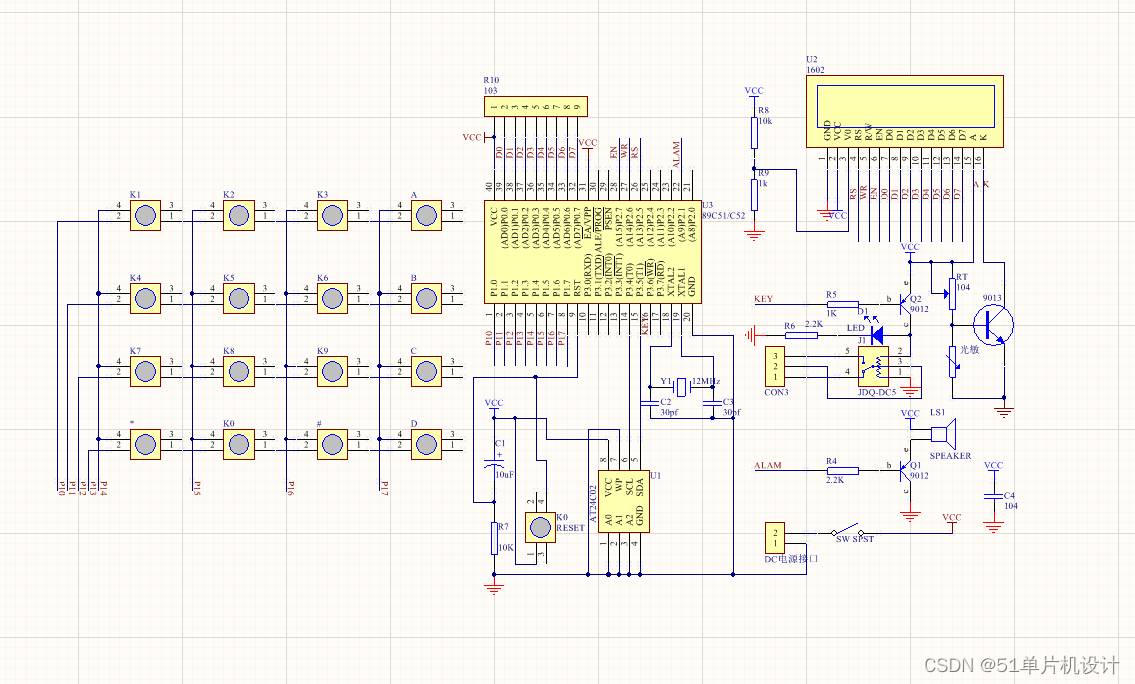The width and height of the screenshot is (1135, 684).
Task: Select the C2 30pf capacitor
Action: pyautogui.click(x=649, y=402)
